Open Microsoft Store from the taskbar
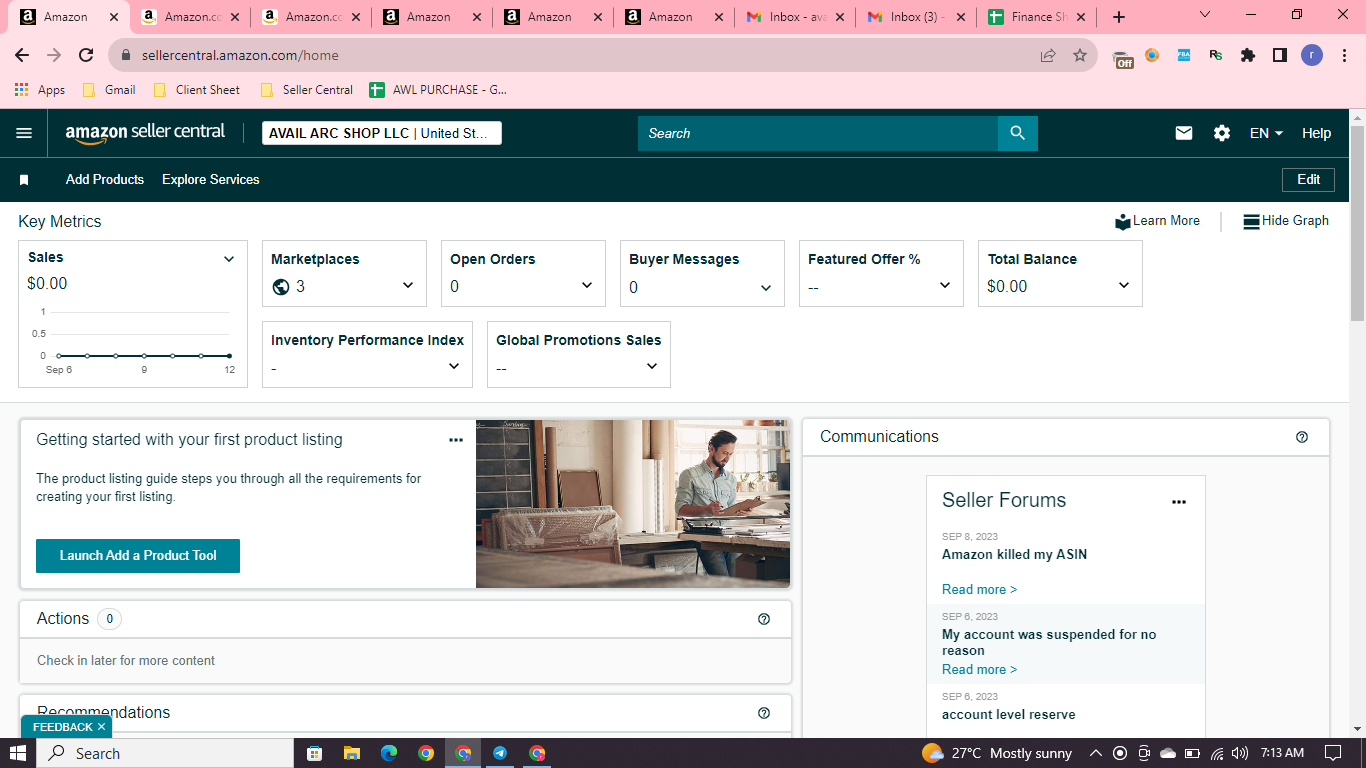The height and width of the screenshot is (768, 1366). click(x=314, y=753)
